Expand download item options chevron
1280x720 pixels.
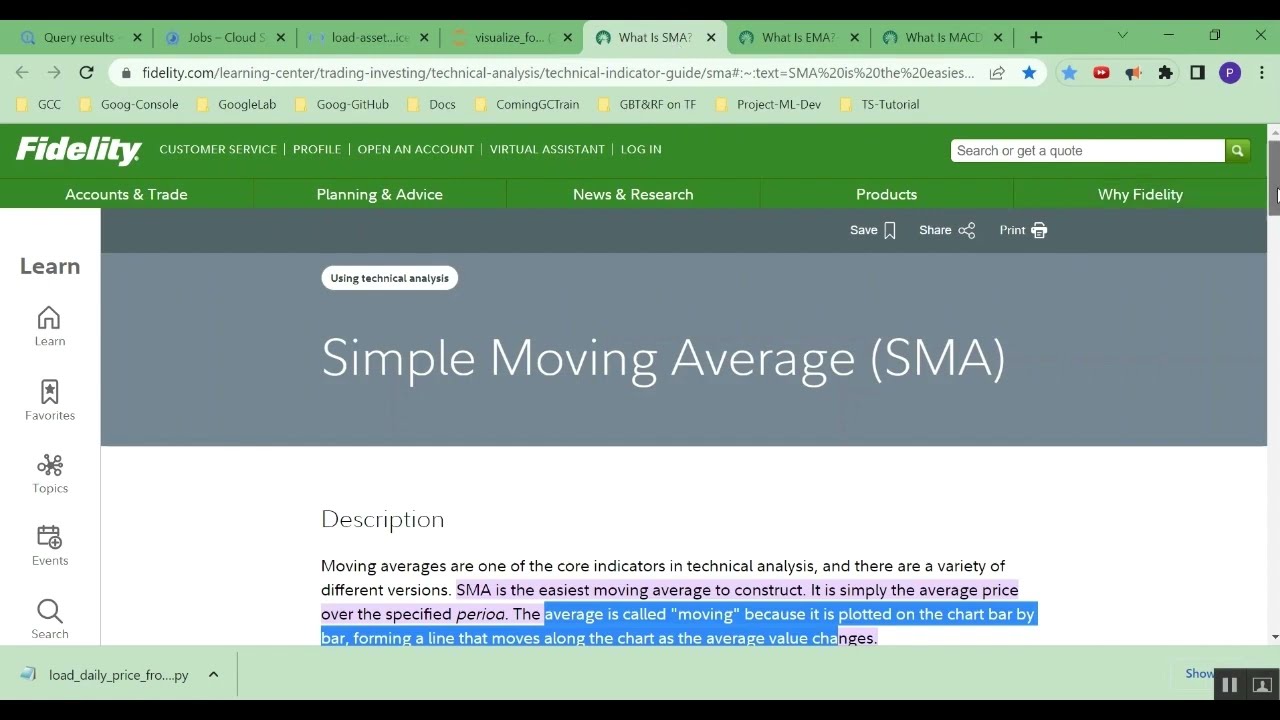(213, 675)
